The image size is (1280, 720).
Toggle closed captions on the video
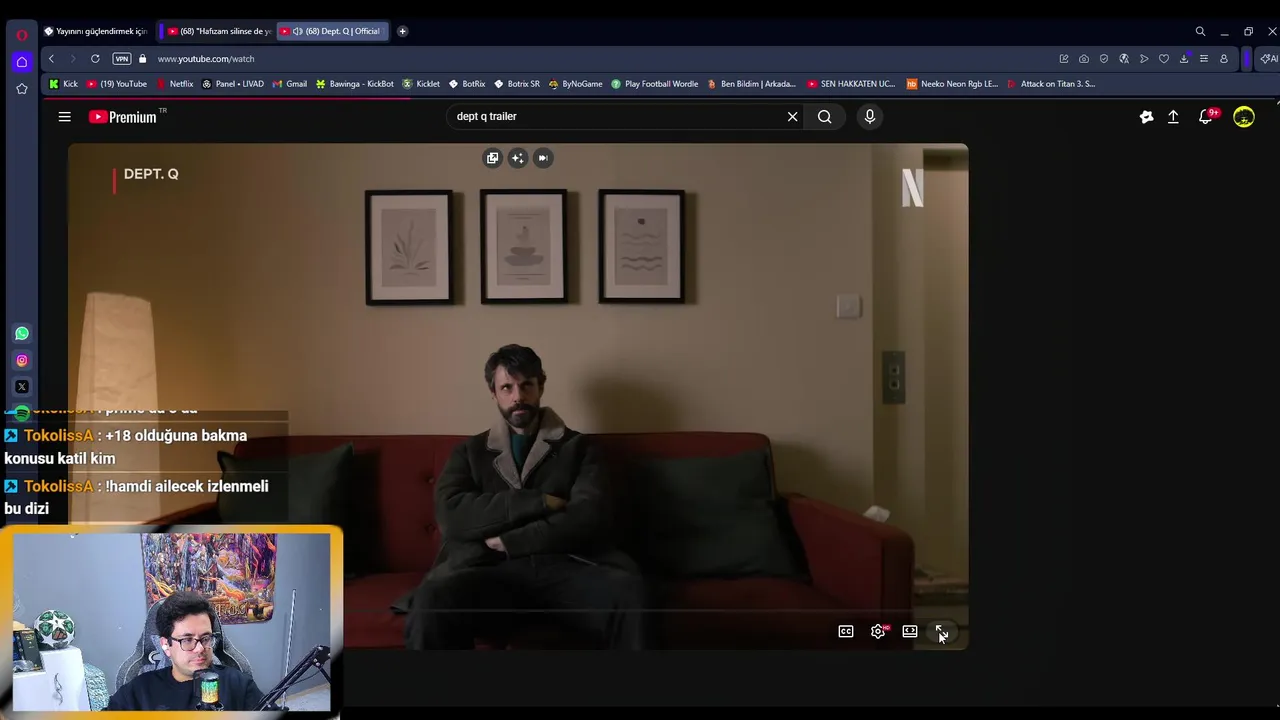[846, 631]
